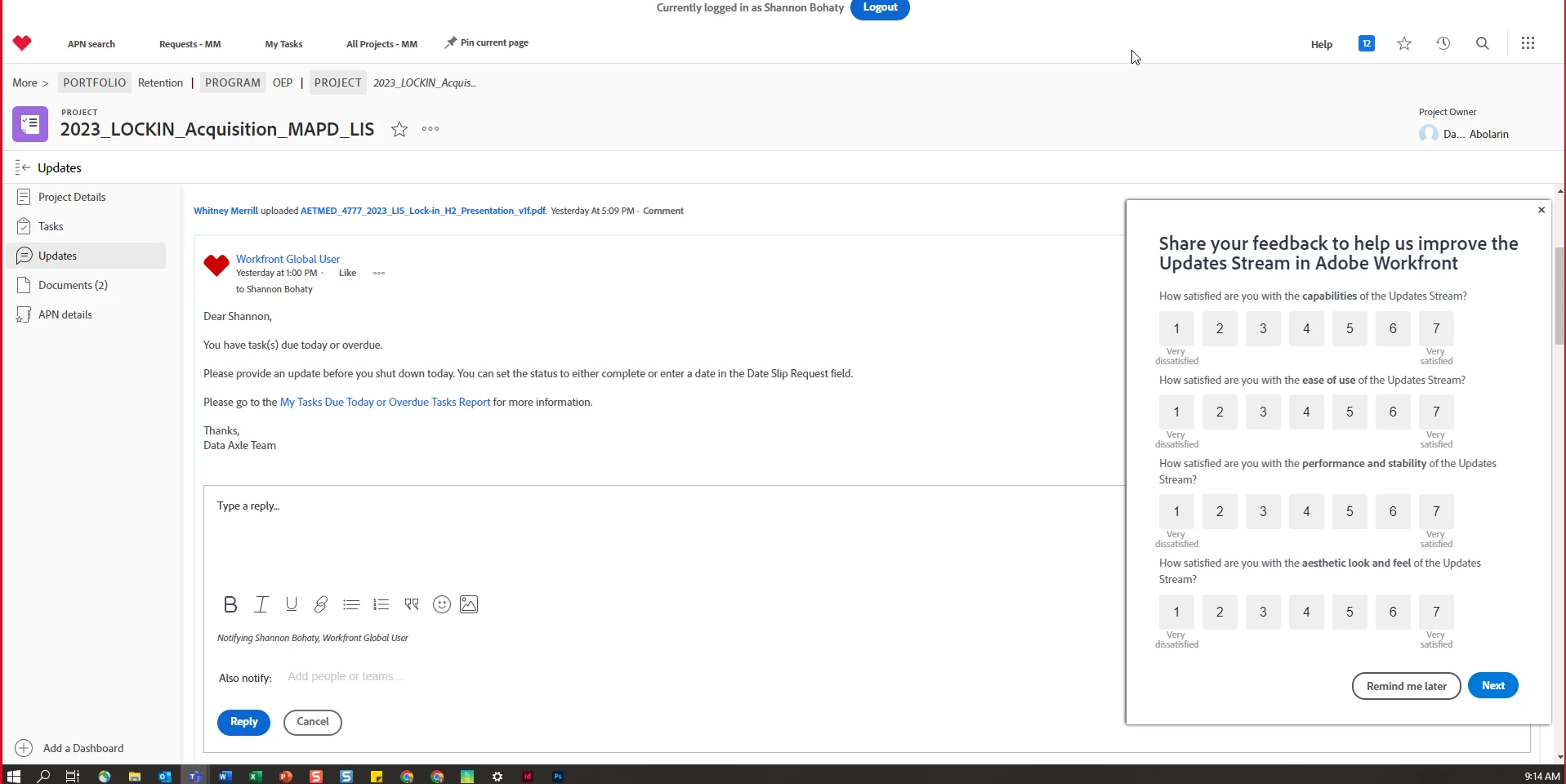Open the uploaded AETMED presentation PDF link
This screenshot has height=784, width=1566.
423,211
